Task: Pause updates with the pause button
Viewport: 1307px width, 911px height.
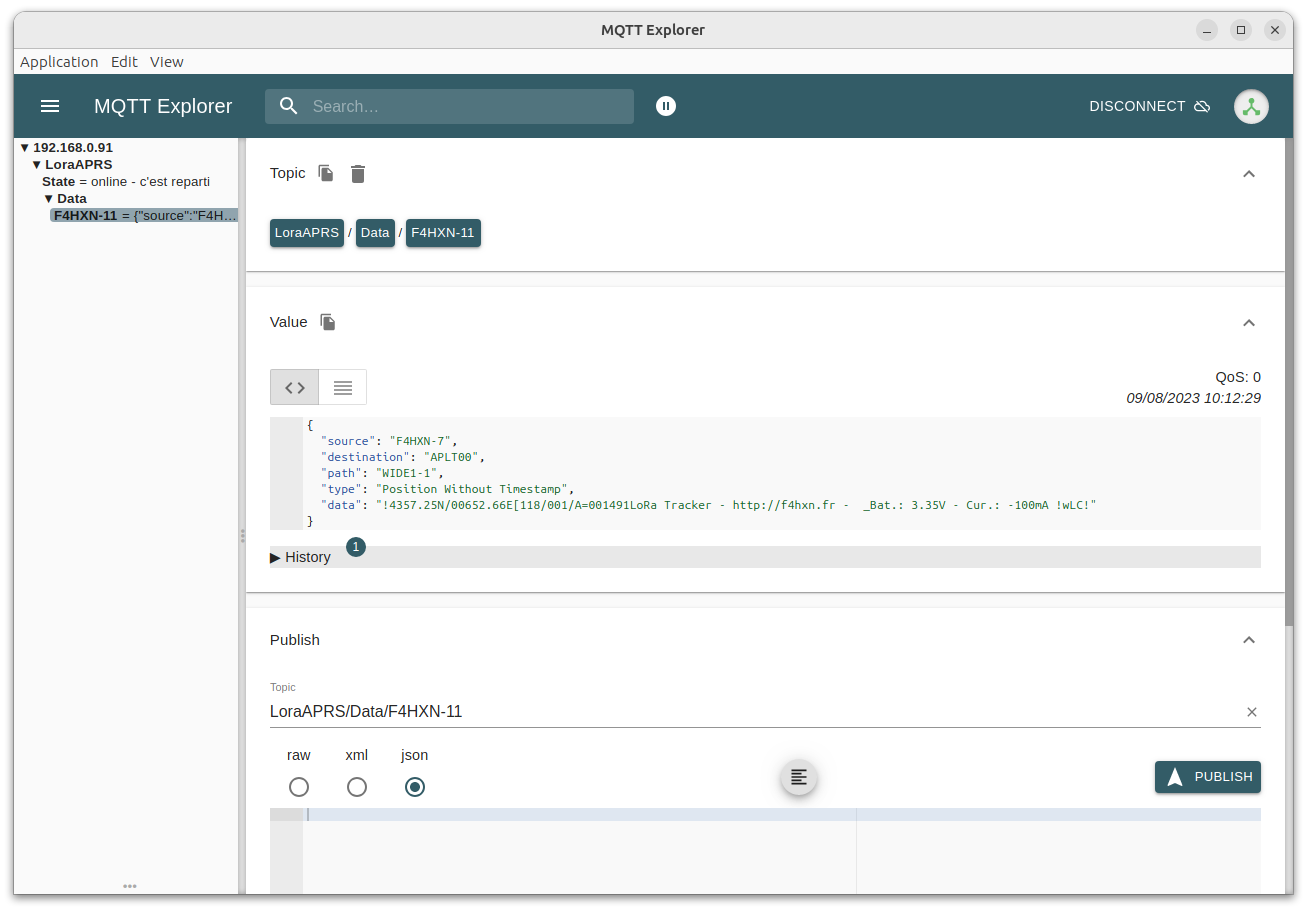Action: click(x=666, y=106)
